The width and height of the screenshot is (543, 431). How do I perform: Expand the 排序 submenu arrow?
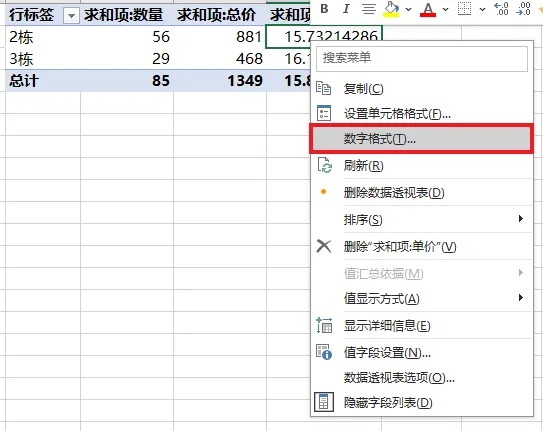click(x=520, y=218)
